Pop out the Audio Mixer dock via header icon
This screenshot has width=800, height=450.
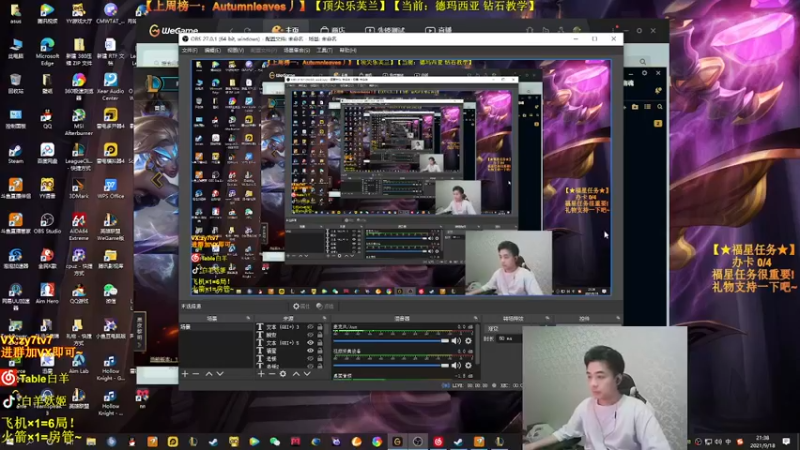(476, 318)
